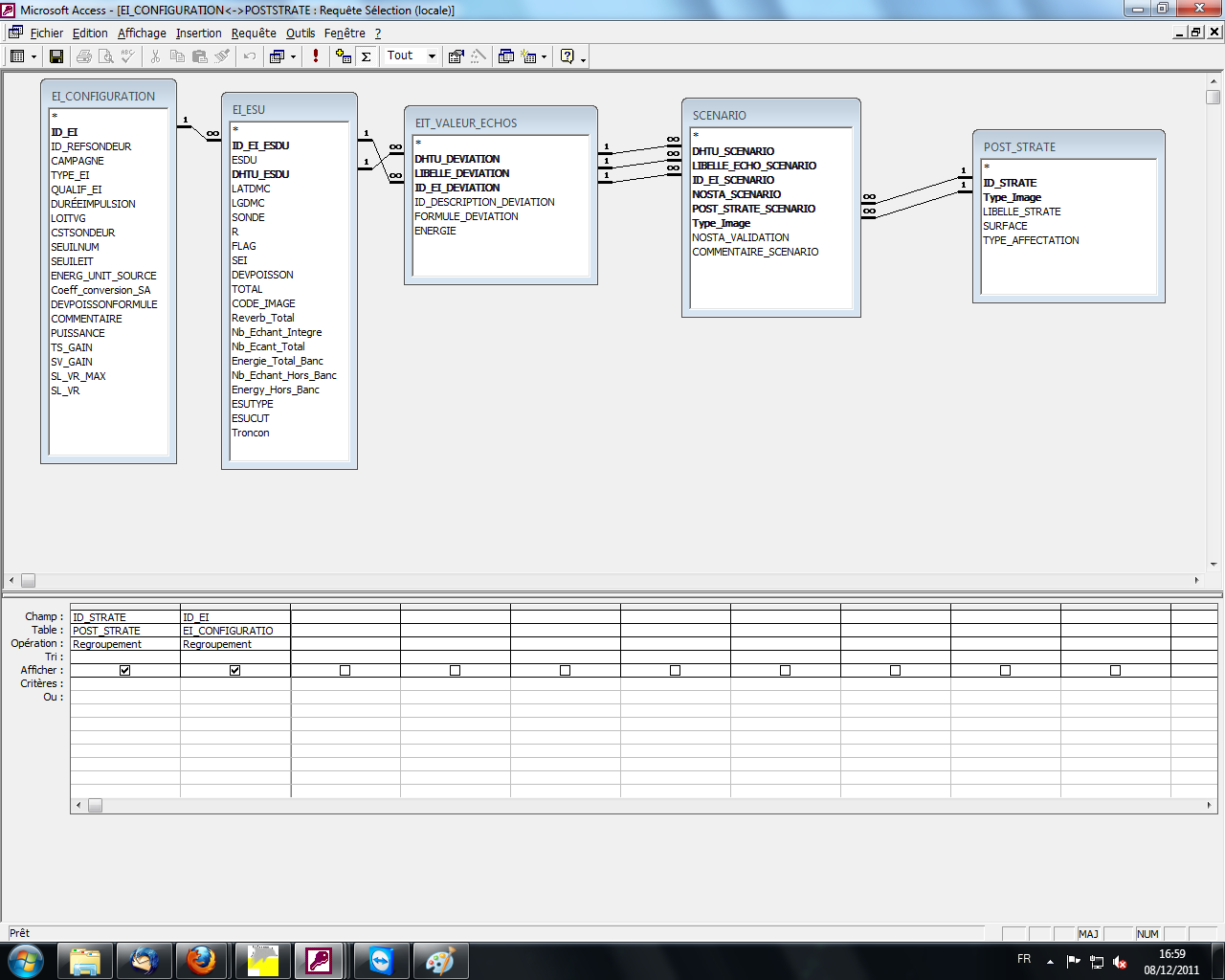Open the Requête menu
The height and width of the screenshot is (980, 1225).
coord(254,33)
